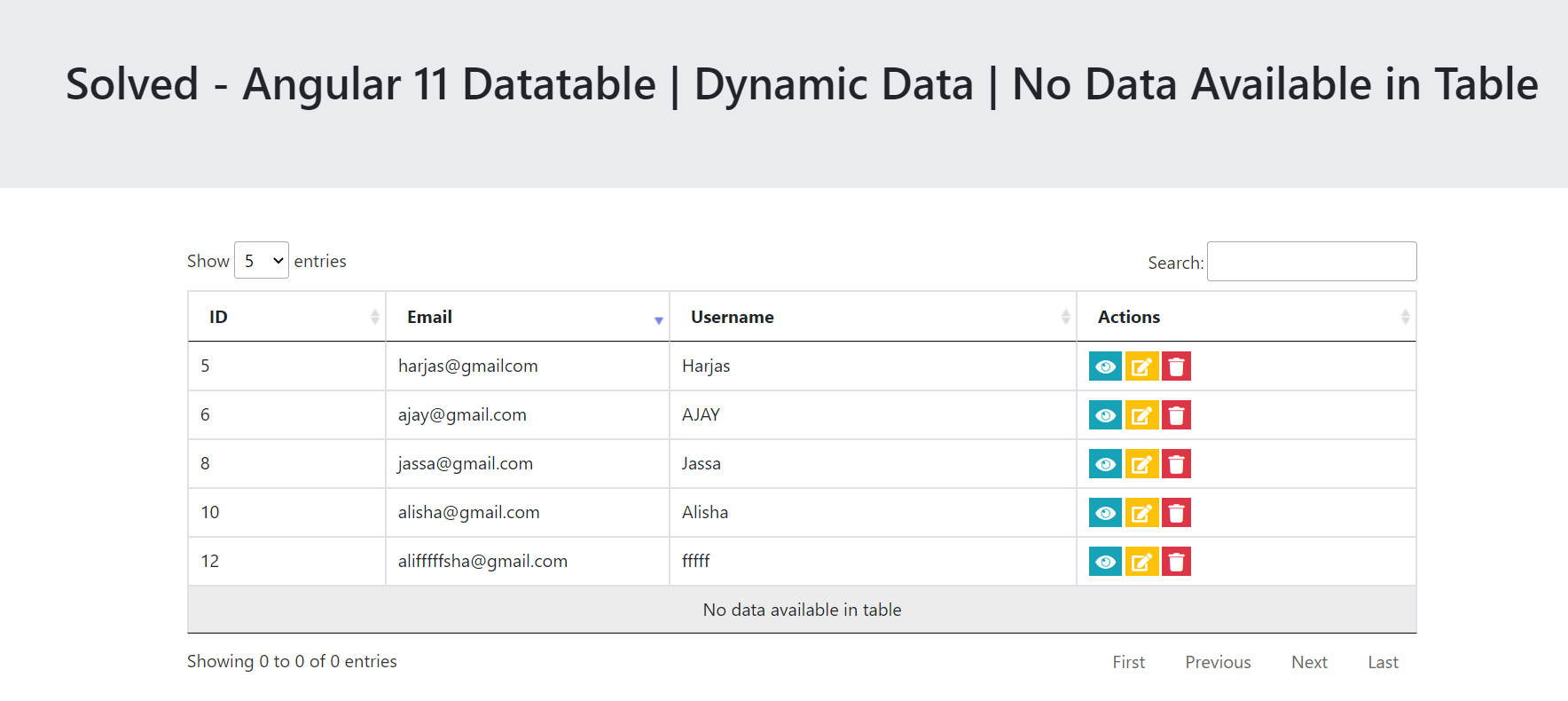Delete the AJAY row using trash icon
1568x701 pixels.
point(1176,415)
